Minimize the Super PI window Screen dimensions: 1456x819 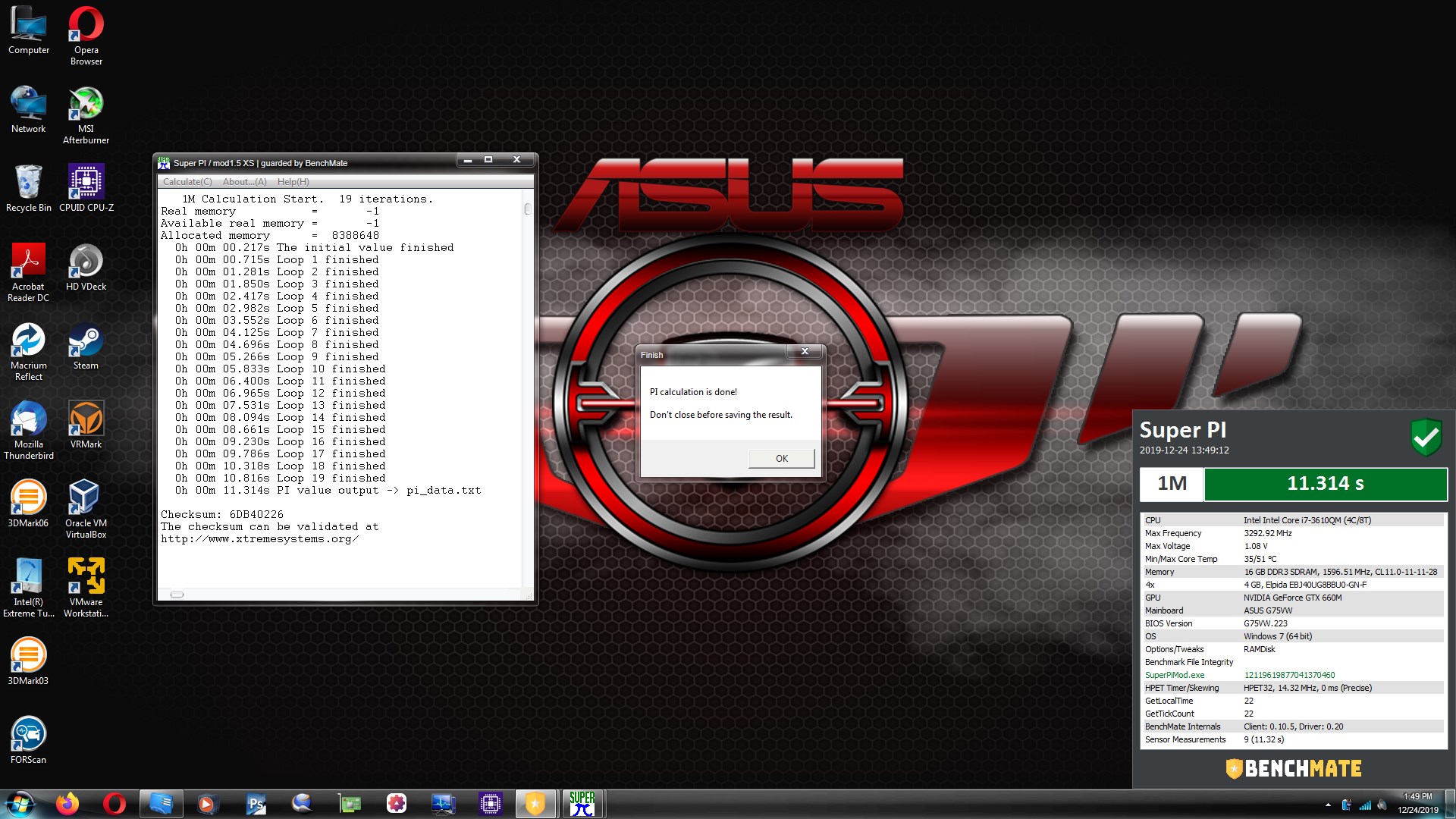(468, 160)
